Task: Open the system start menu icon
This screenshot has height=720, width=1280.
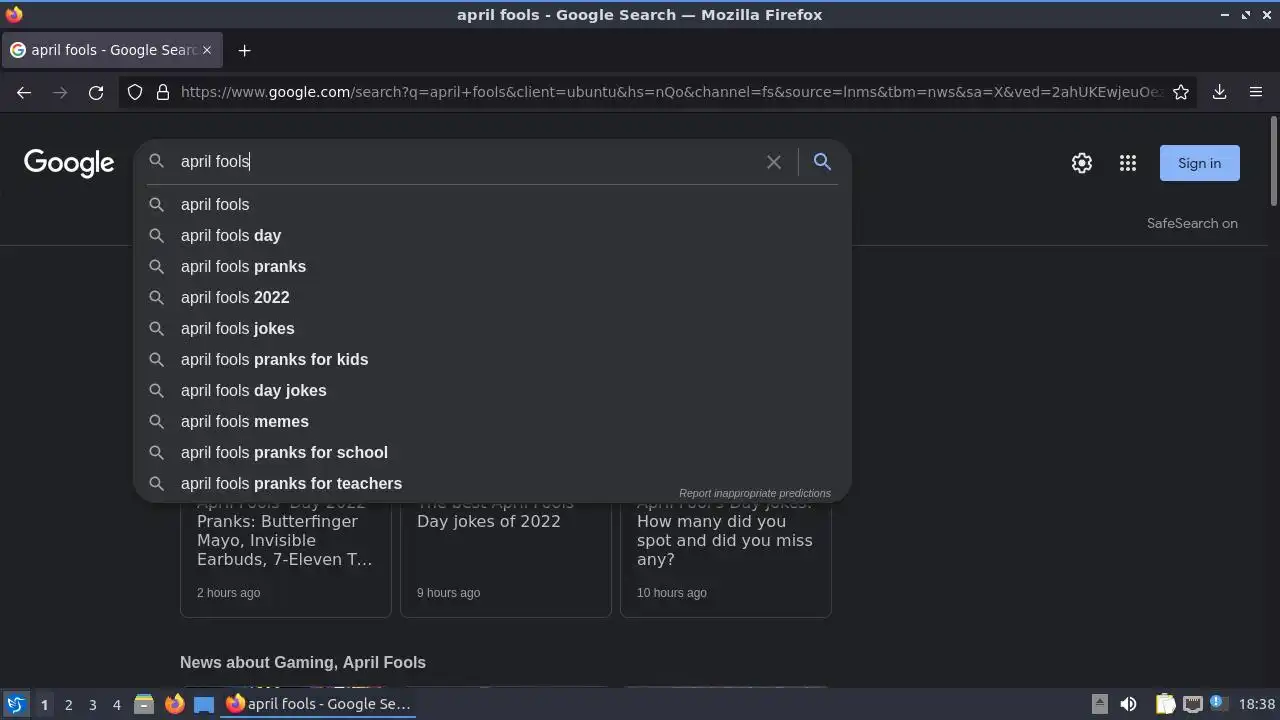Action: (15, 704)
